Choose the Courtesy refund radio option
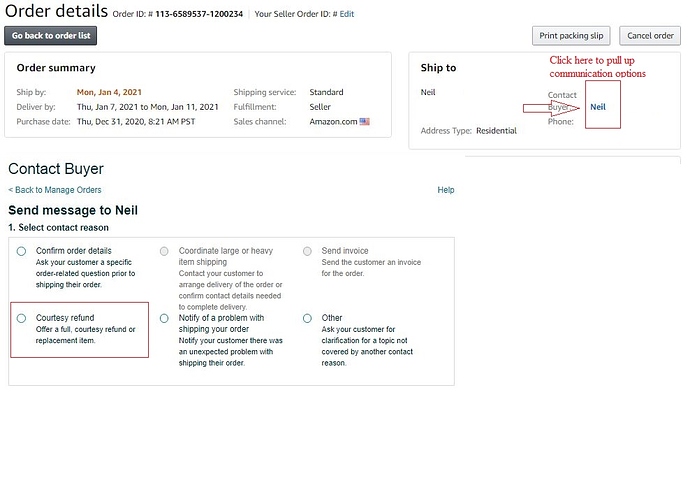This screenshot has width=690, height=484. (x=21, y=318)
